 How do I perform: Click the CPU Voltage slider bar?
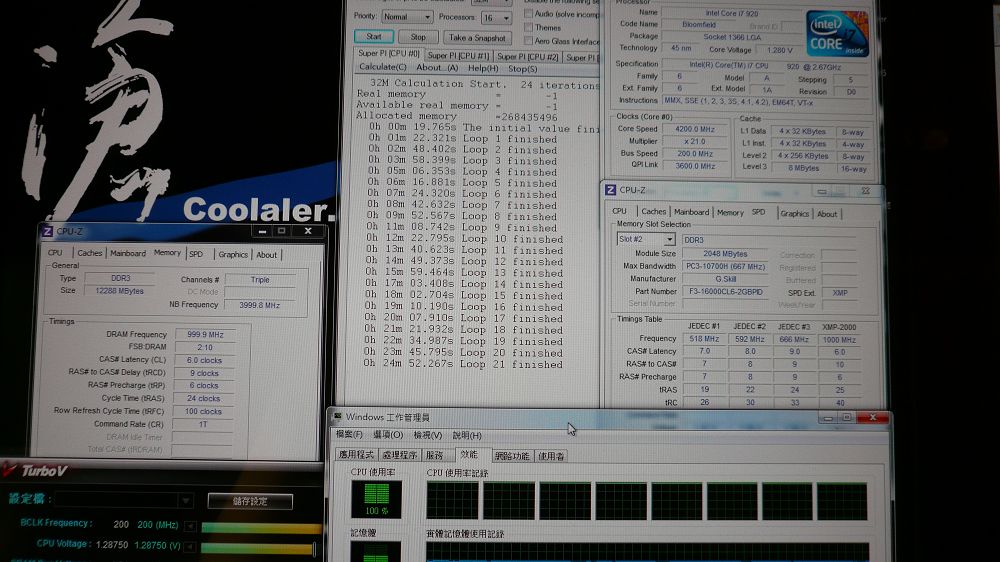click(x=258, y=548)
